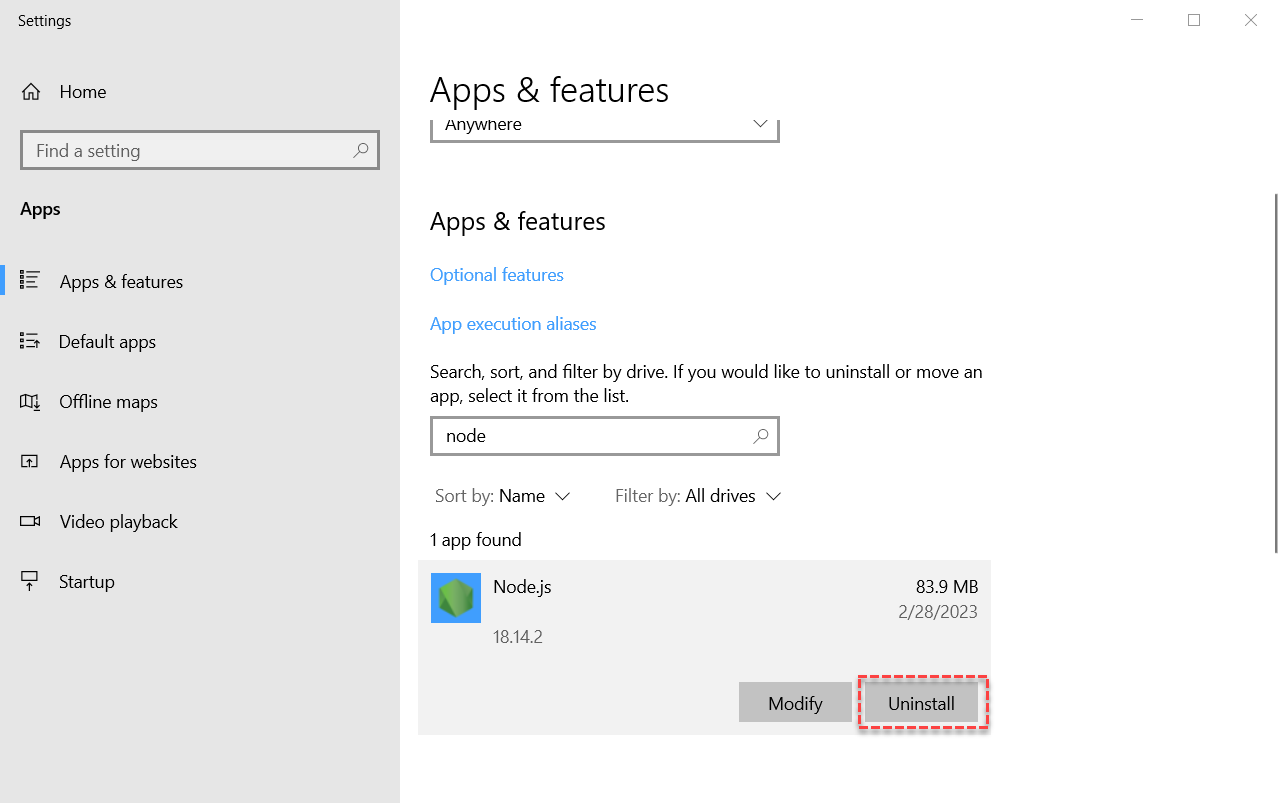Open Optional features link

pos(497,275)
